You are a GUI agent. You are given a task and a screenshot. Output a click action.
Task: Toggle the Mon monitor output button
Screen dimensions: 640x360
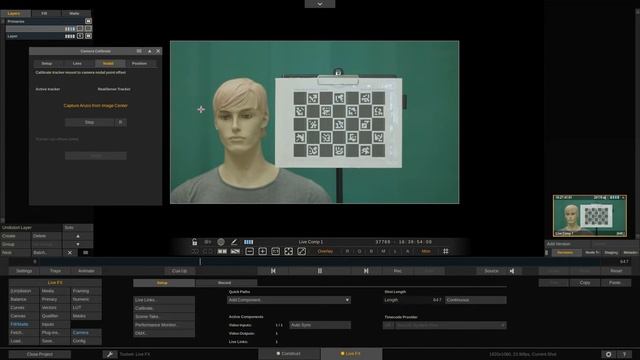[426, 251]
